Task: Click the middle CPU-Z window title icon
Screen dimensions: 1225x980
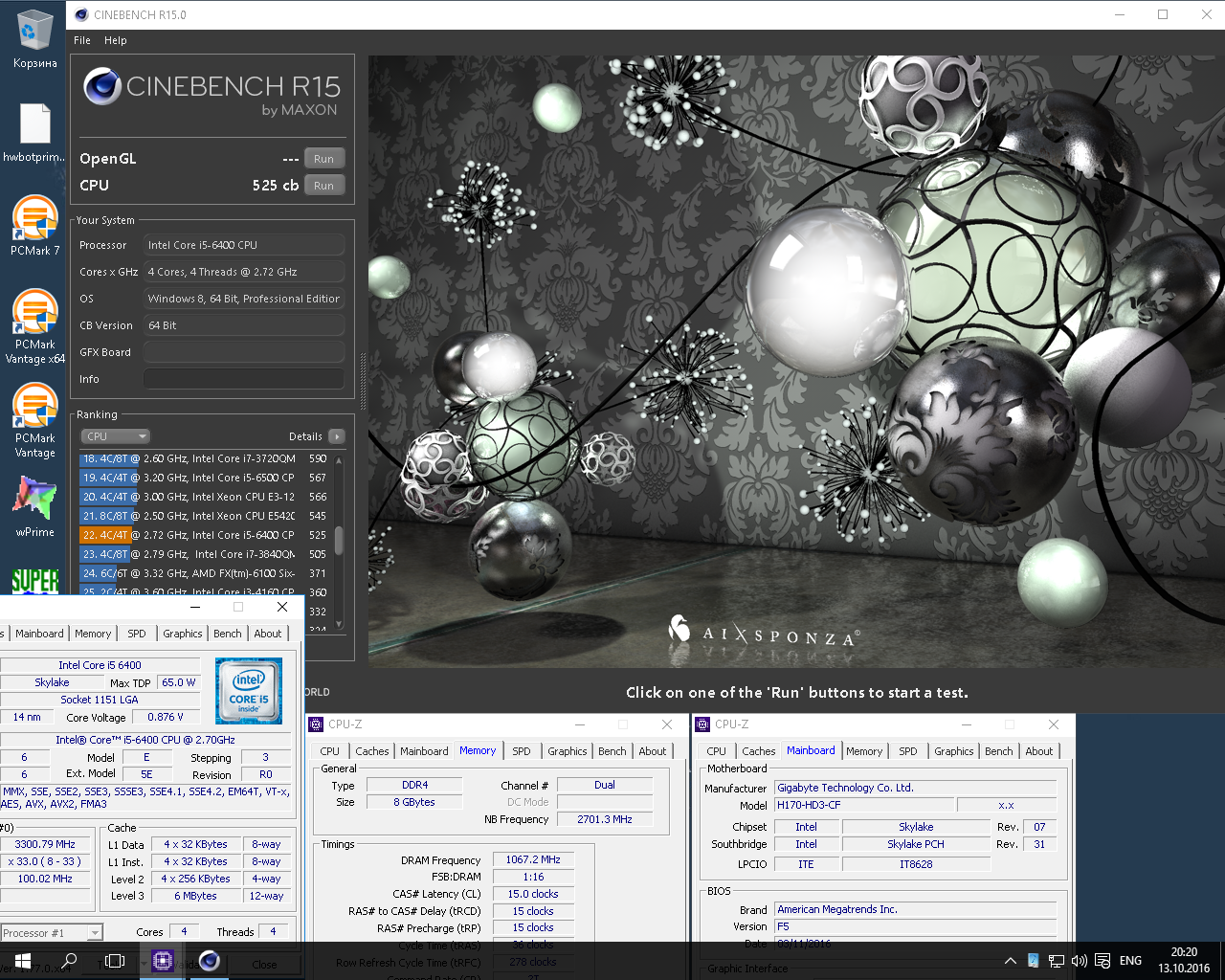Action: (x=317, y=724)
